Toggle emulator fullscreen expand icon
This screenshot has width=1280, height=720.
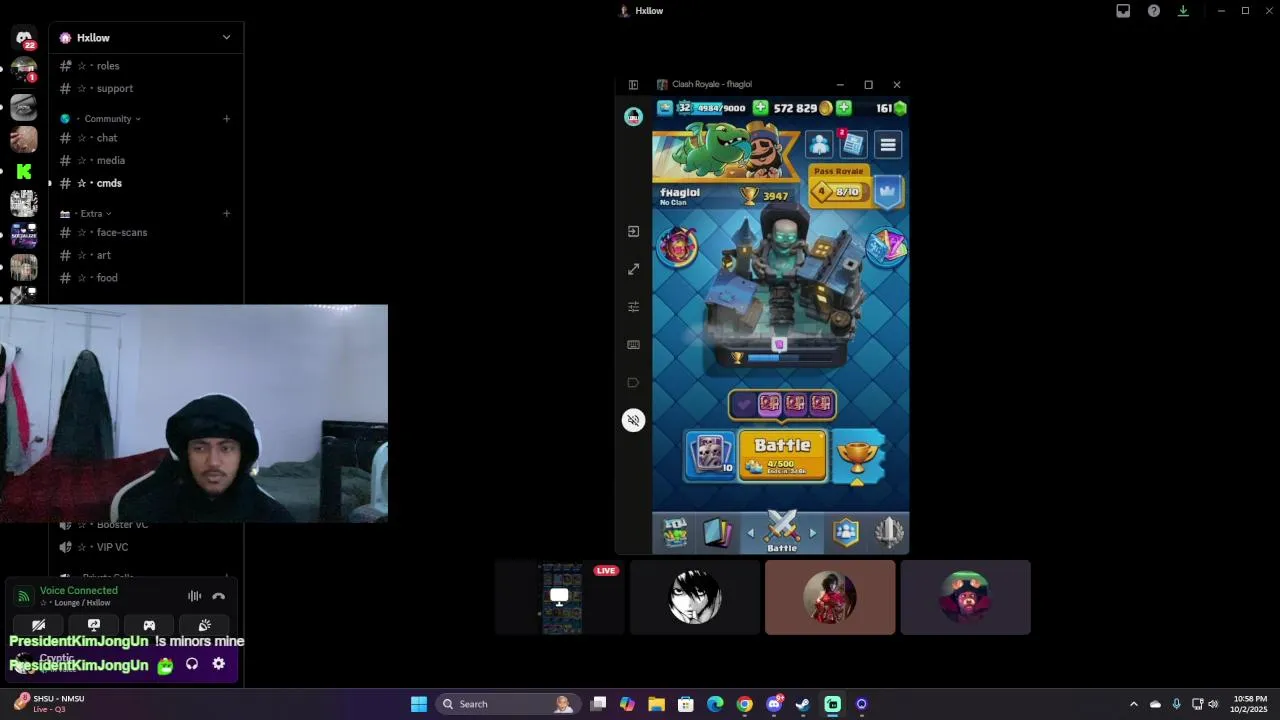point(633,269)
